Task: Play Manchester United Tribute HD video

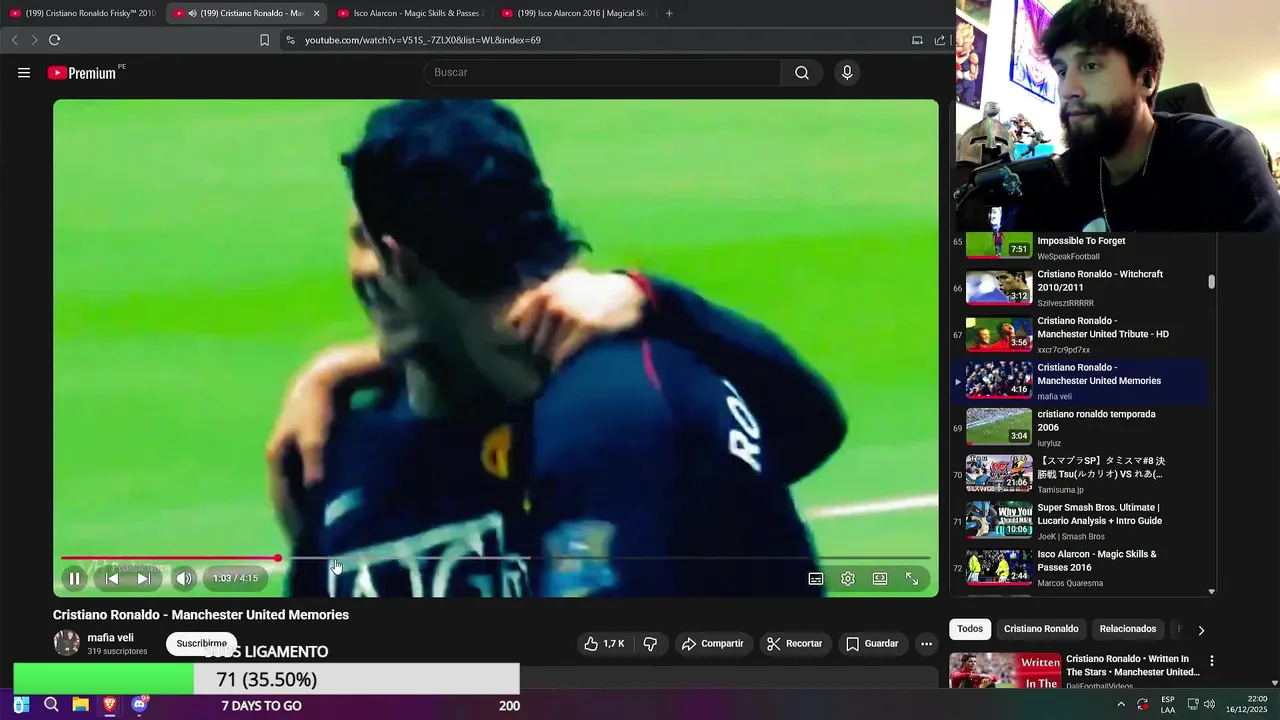Action: pos(1078,335)
